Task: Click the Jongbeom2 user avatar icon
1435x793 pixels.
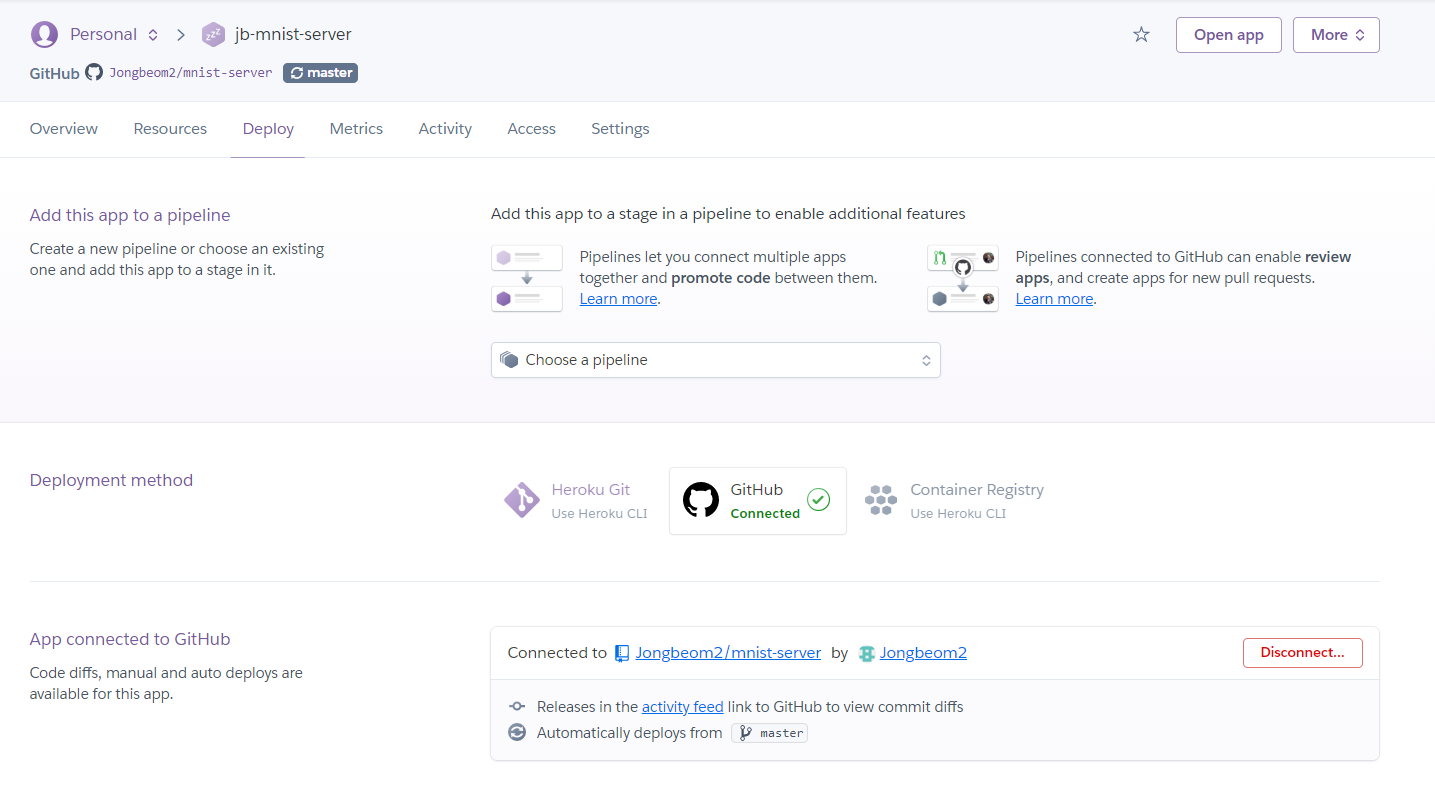Action: [866, 653]
